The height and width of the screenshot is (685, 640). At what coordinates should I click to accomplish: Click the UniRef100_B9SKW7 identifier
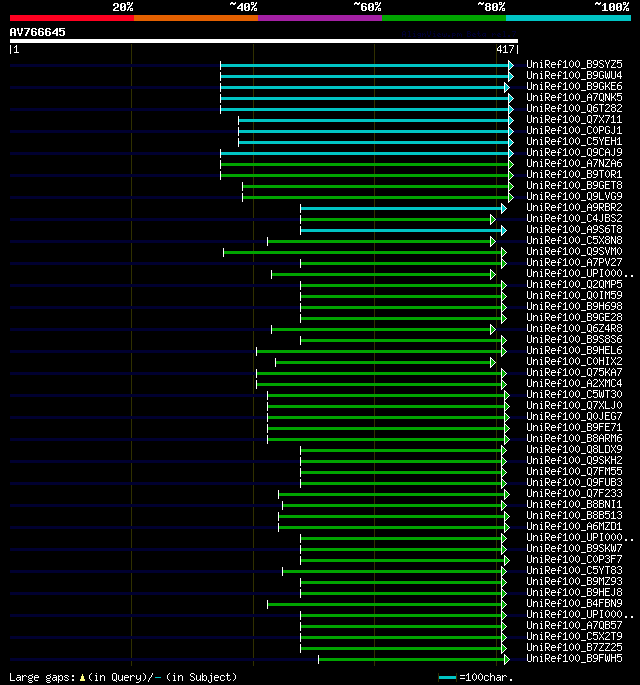(x=574, y=549)
